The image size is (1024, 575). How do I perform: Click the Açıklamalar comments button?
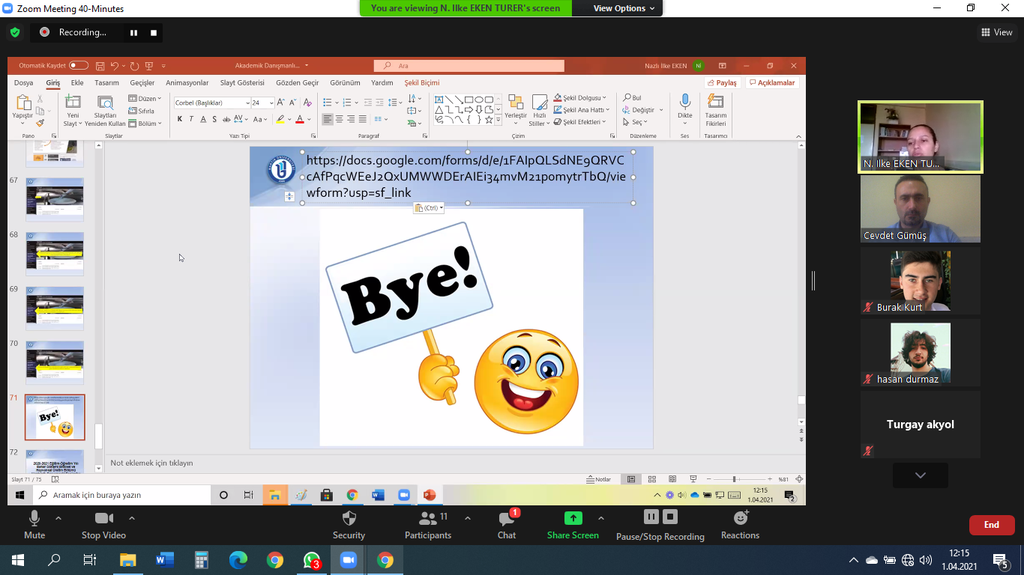772,83
